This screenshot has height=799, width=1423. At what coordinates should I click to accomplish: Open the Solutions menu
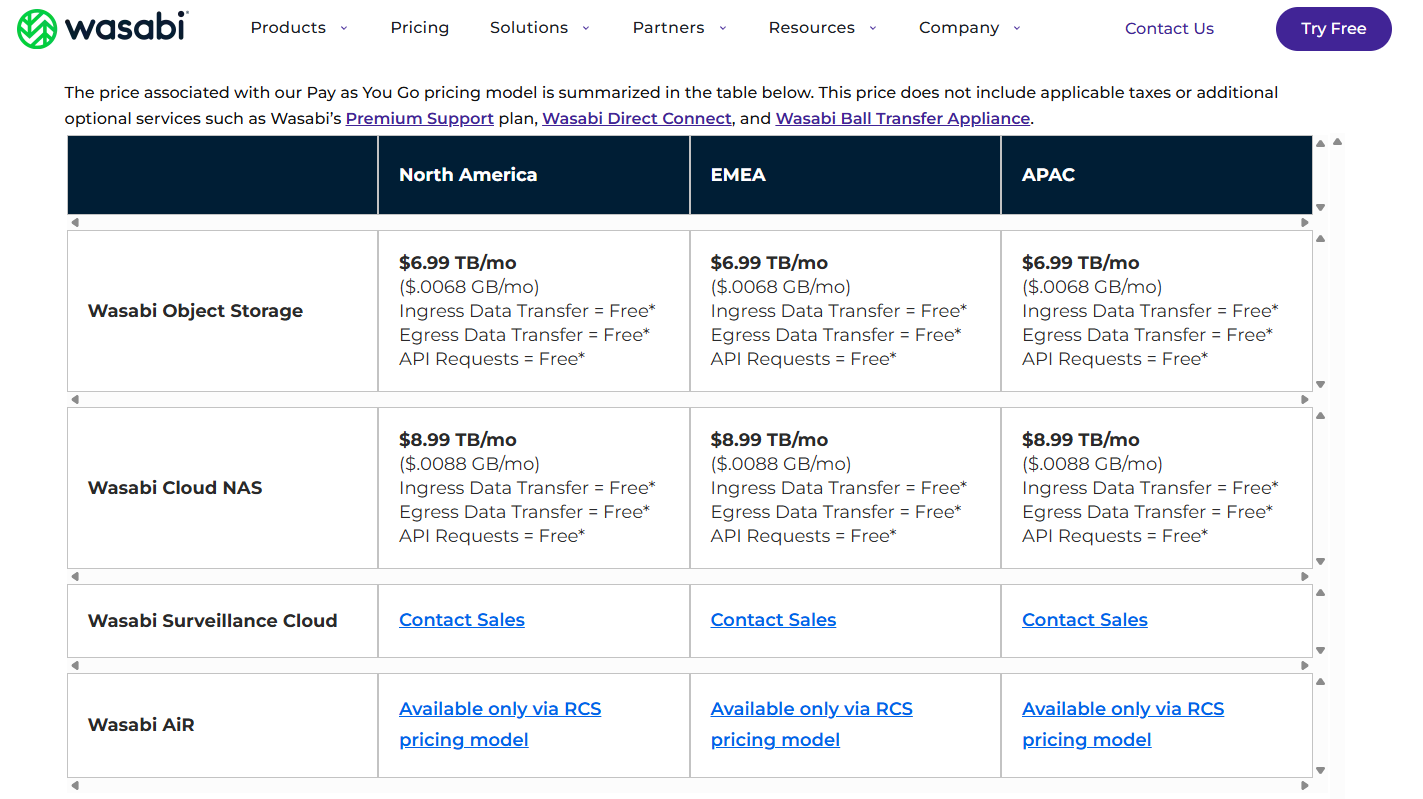[x=529, y=28]
